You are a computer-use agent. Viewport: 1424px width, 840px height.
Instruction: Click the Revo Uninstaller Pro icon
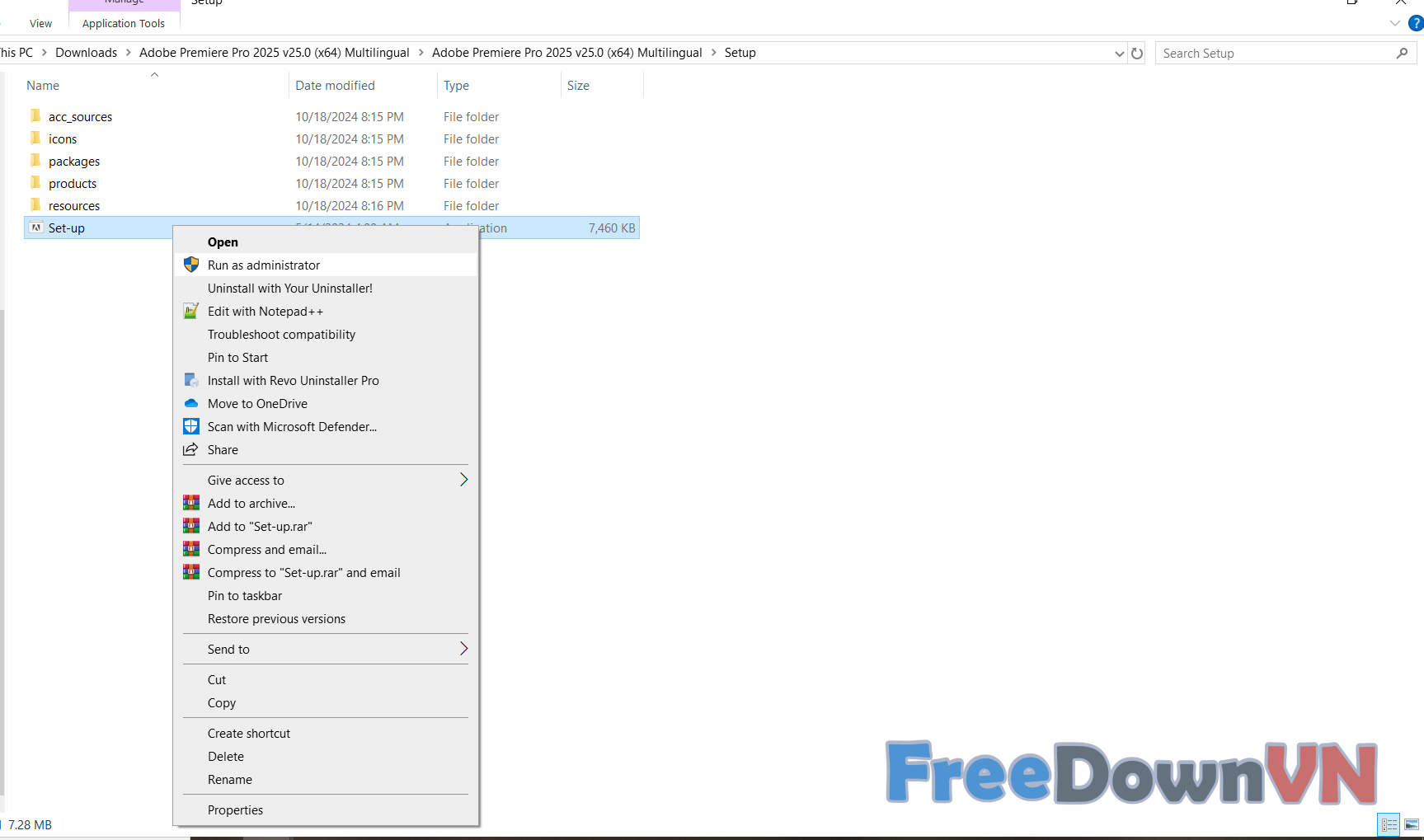(191, 380)
